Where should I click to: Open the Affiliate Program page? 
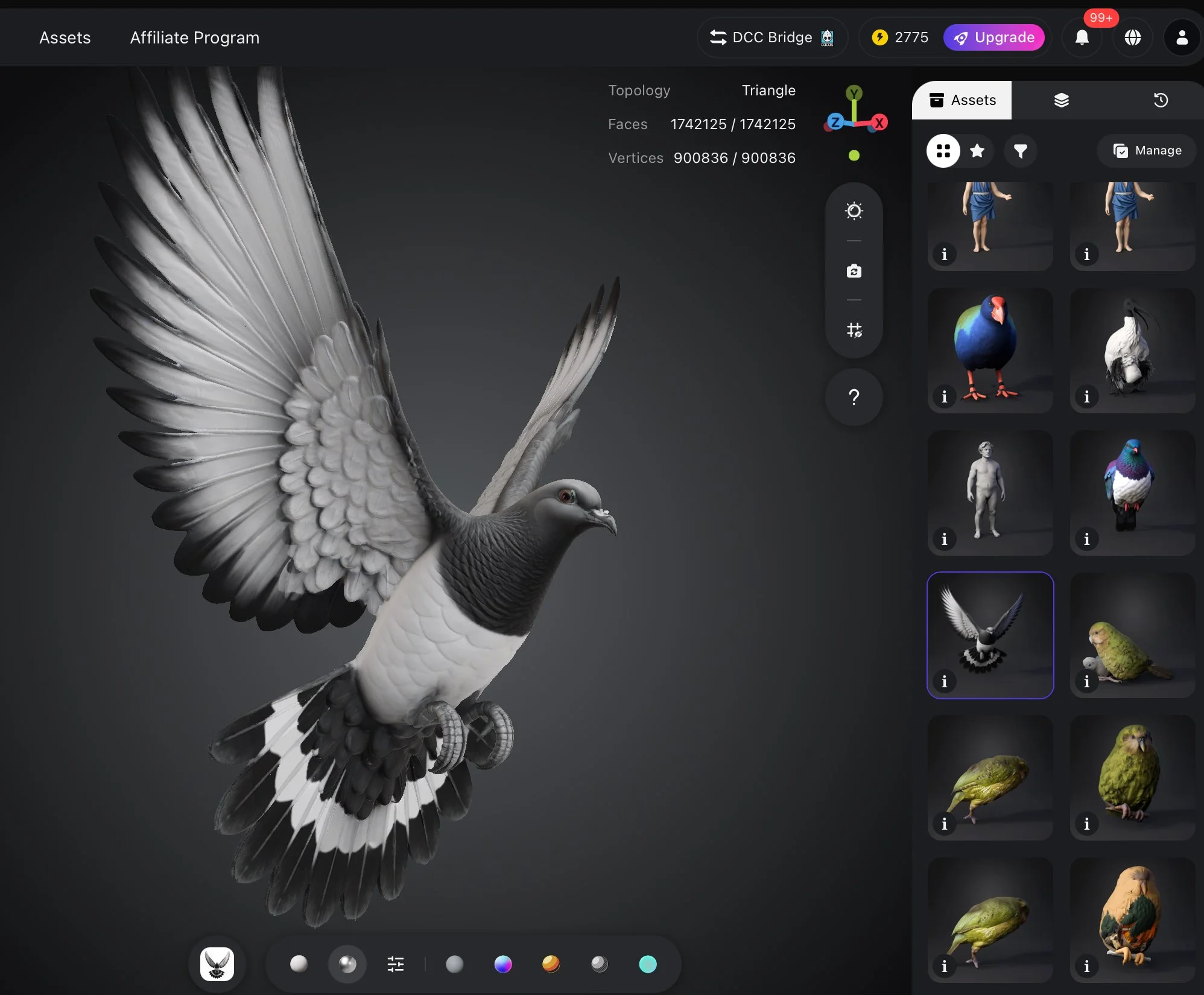[195, 37]
